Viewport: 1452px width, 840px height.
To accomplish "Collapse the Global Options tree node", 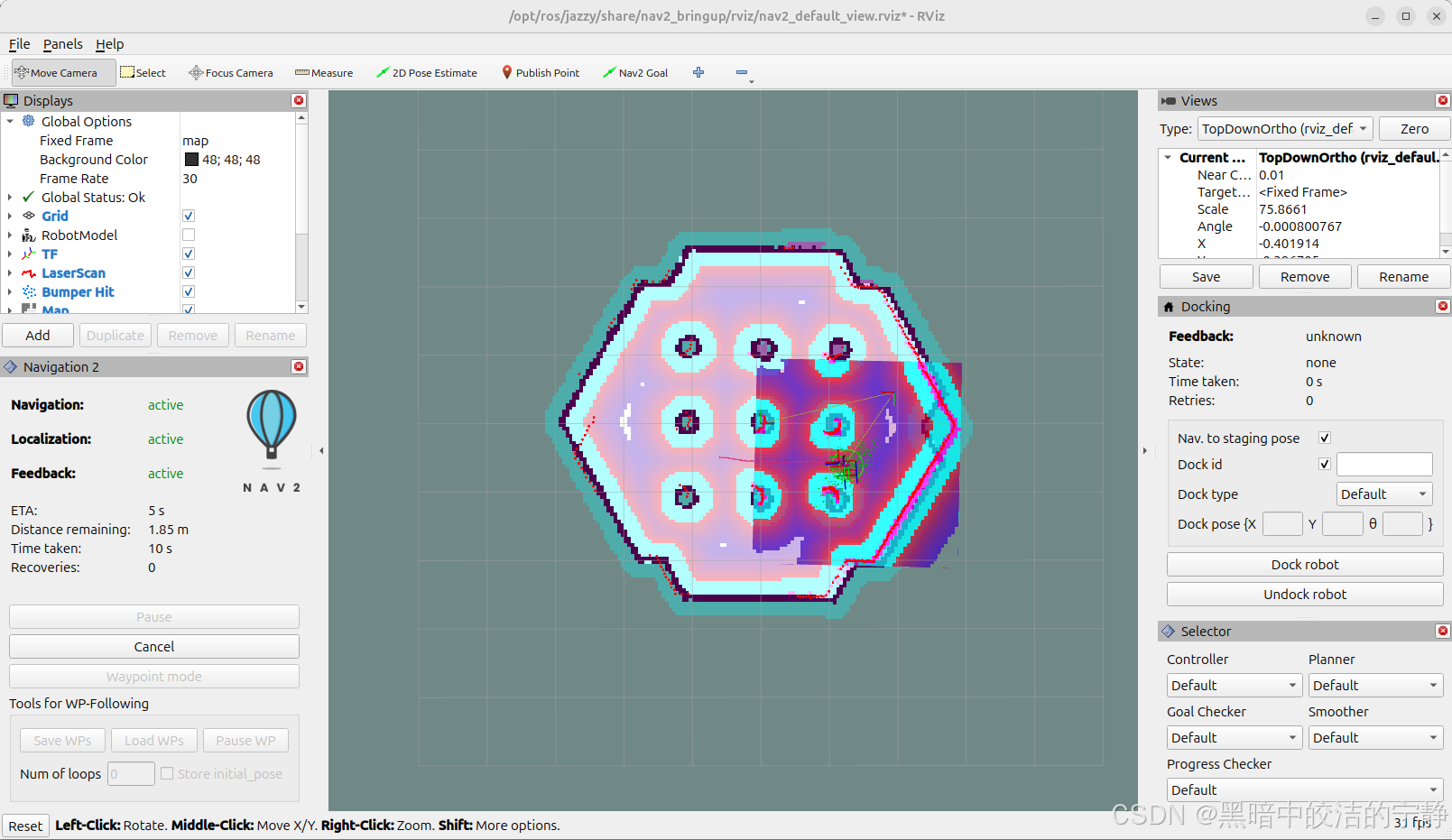I will click(x=10, y=121).
